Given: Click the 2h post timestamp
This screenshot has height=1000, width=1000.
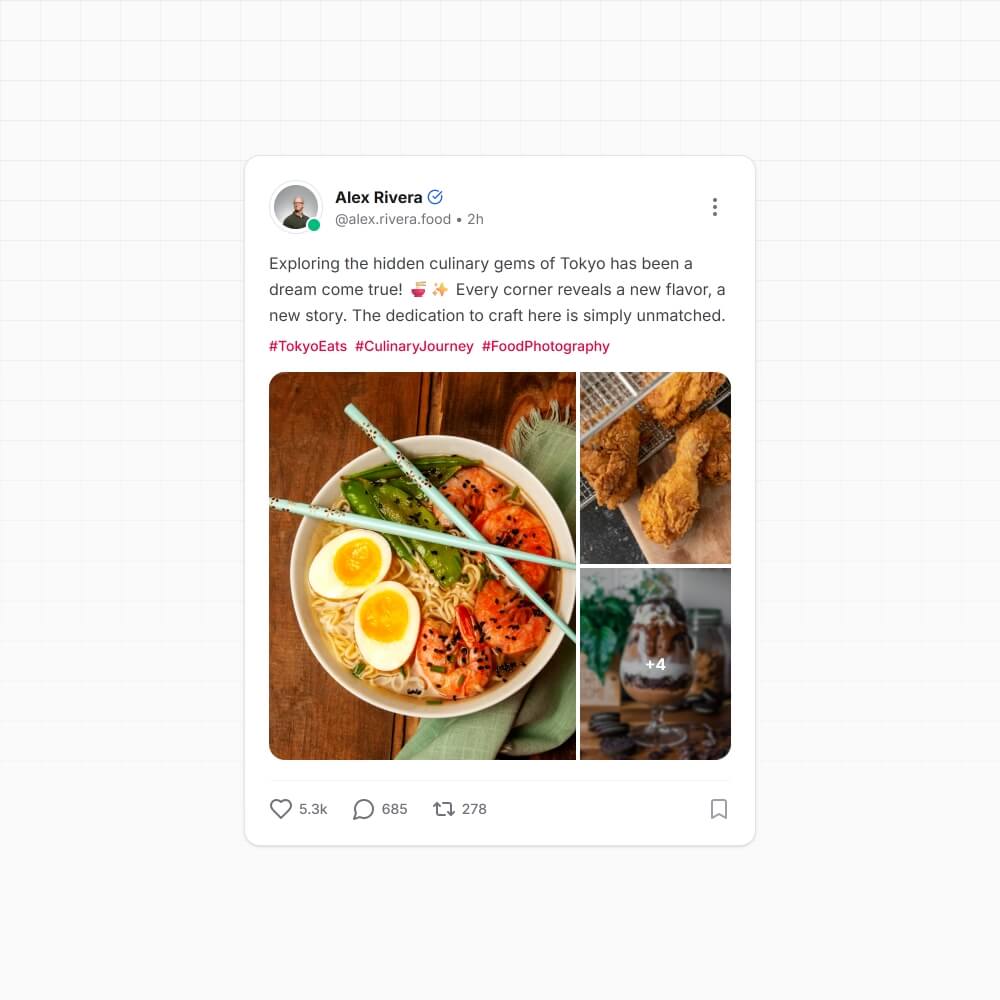Looking at the screenshot, I should coord(475,219).
